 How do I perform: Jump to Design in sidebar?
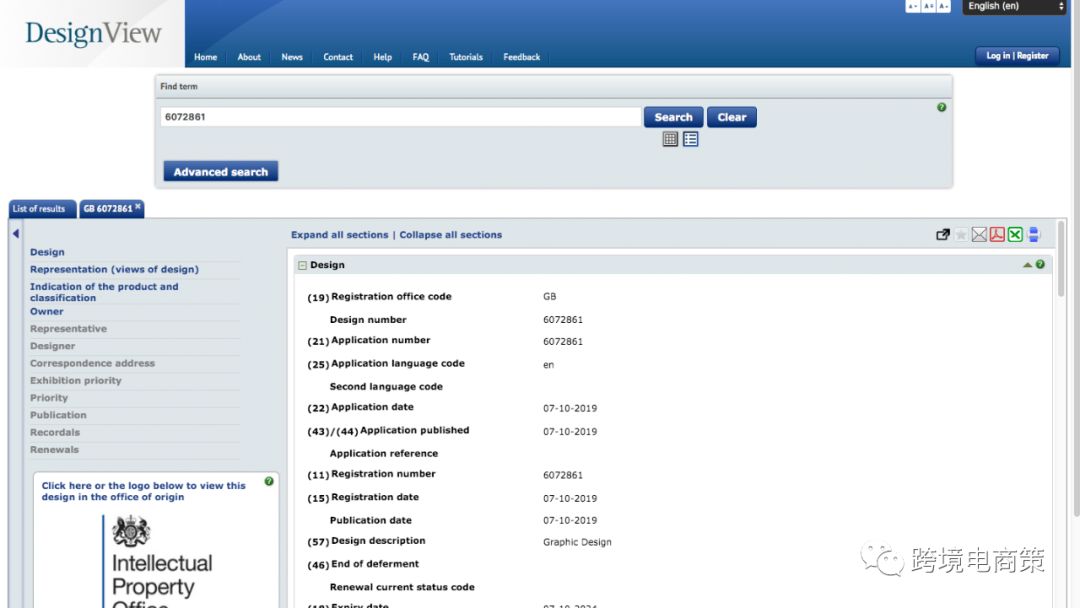47,252
